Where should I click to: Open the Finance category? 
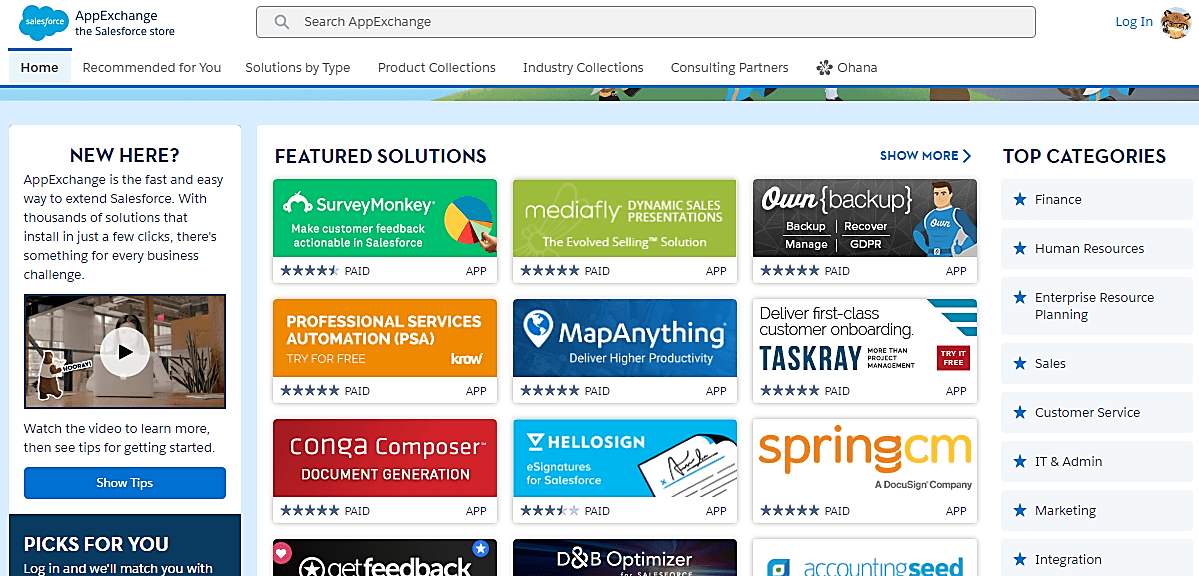click(x=1097, y=200)
